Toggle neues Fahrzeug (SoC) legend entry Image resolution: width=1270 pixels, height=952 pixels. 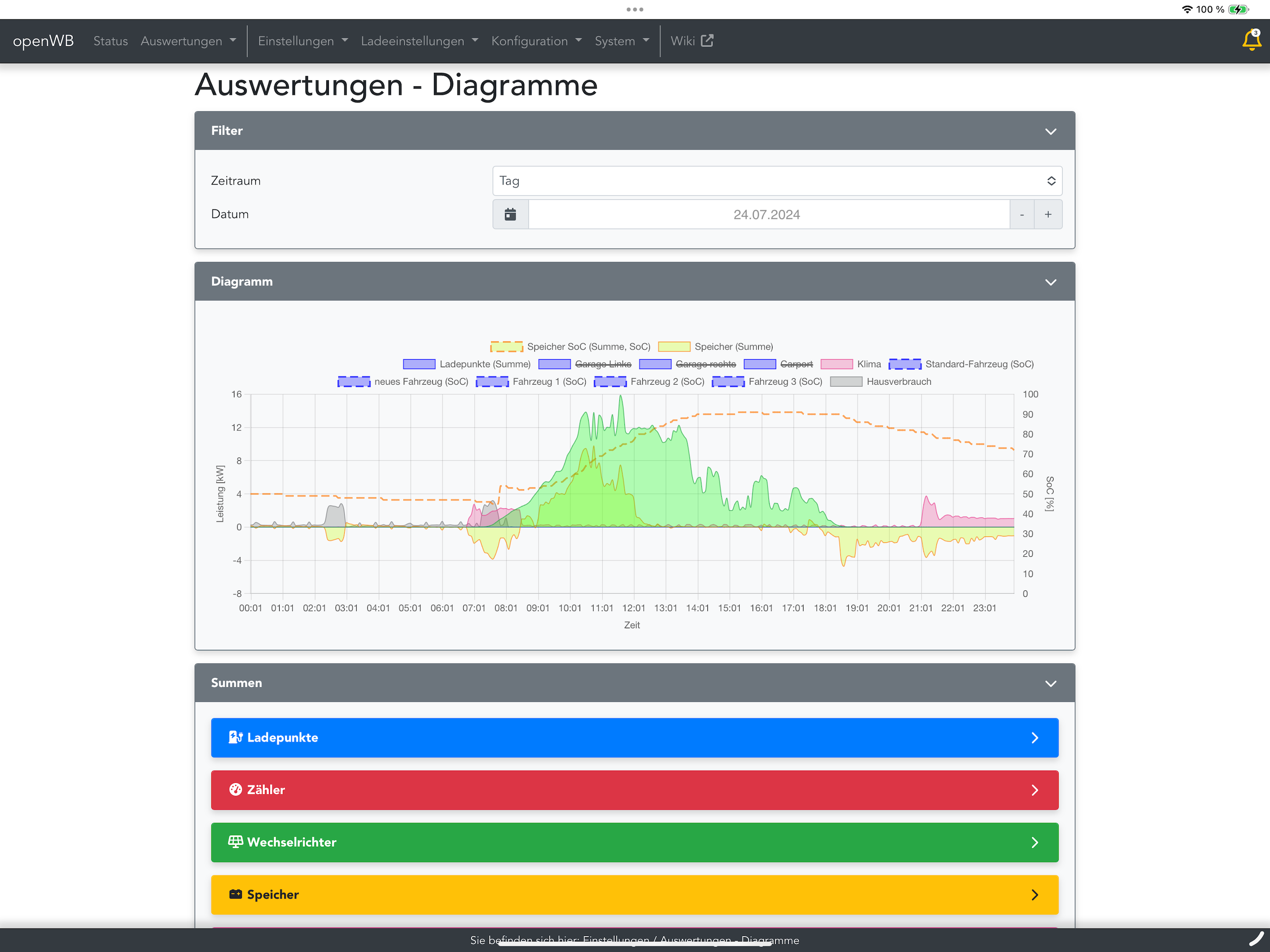403,381
